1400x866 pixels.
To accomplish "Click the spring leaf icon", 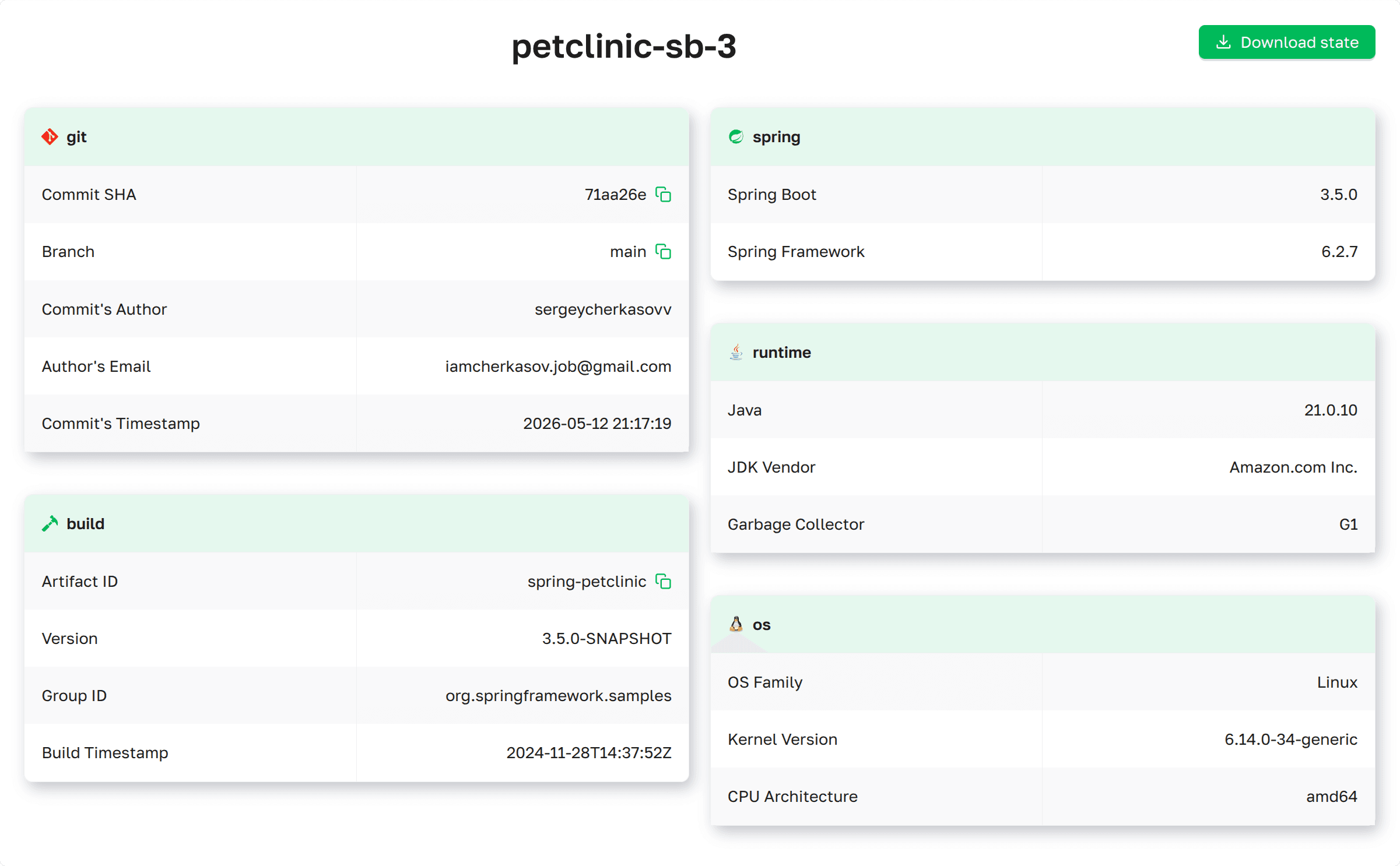I will tap(736, 137).
